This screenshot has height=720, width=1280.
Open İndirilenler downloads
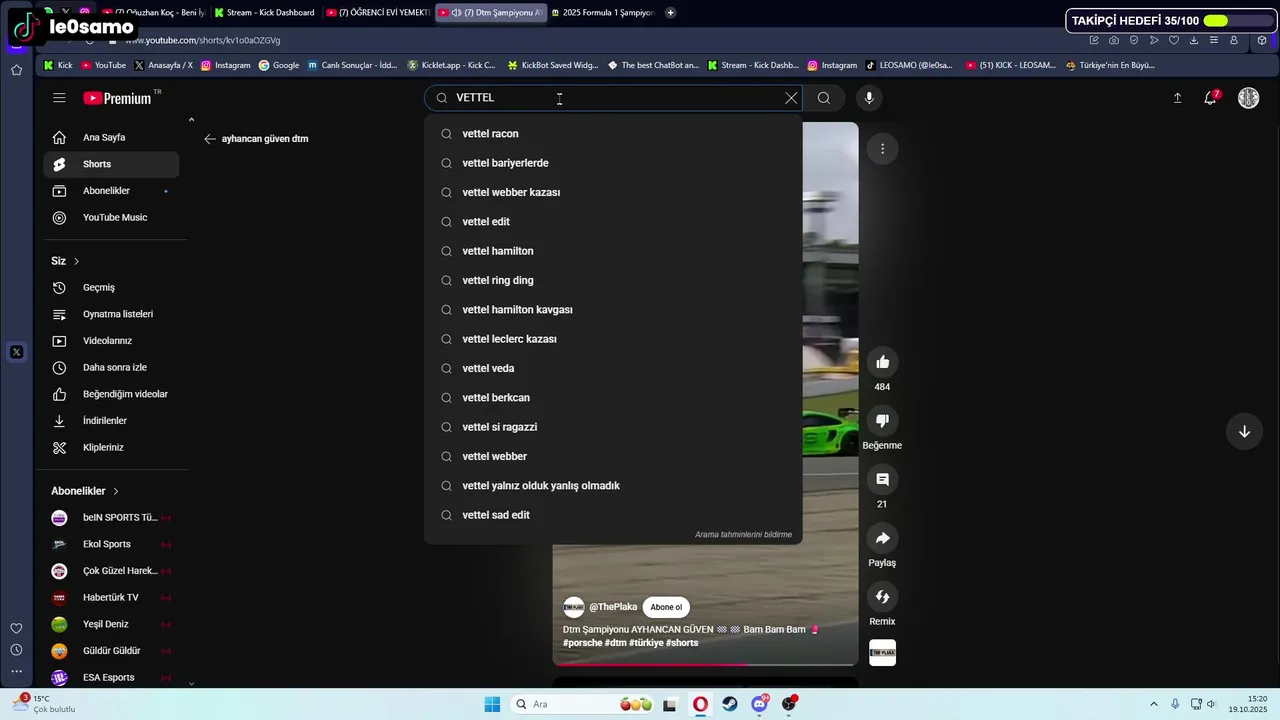112,421
